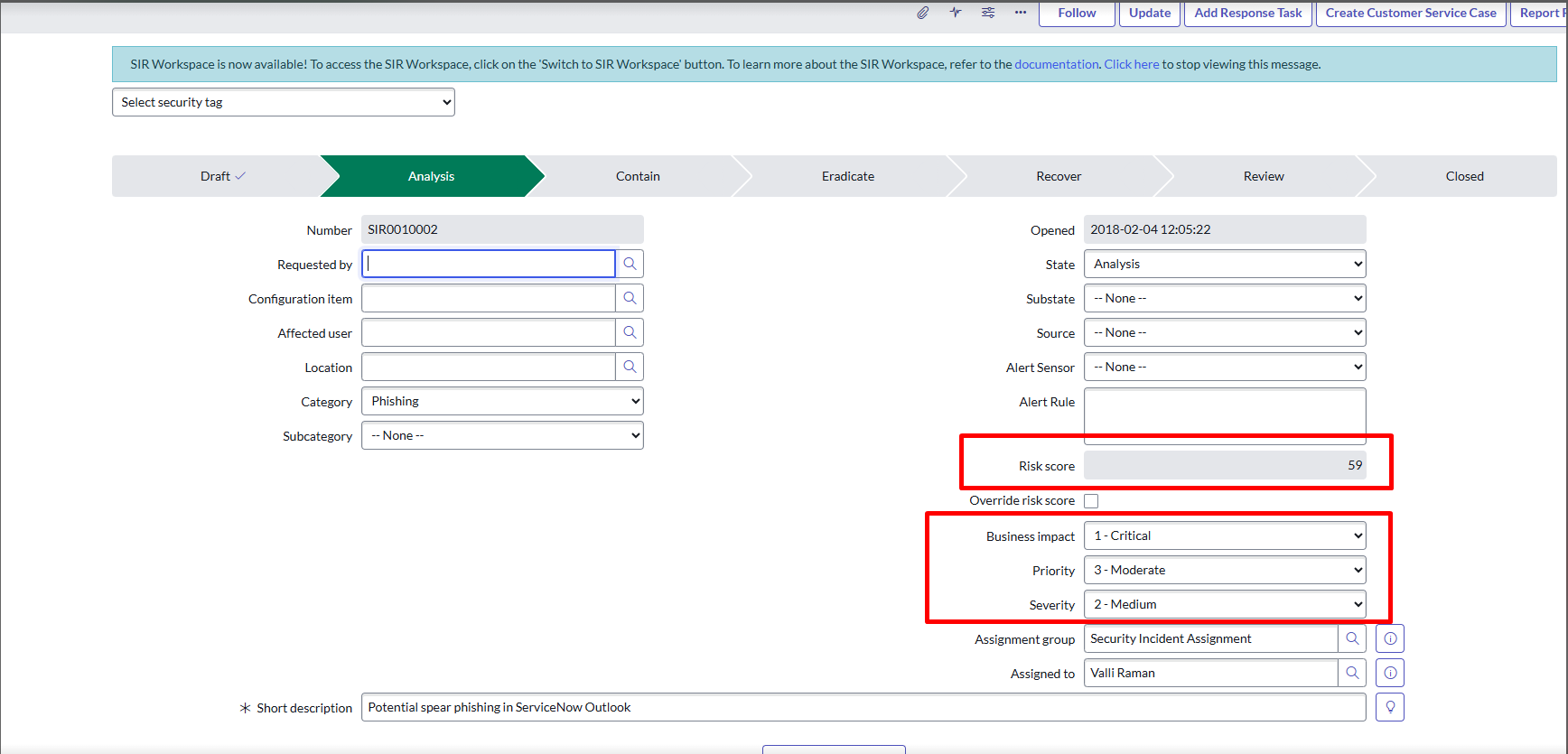Show Assignment group record info icon

point(1390,638)
